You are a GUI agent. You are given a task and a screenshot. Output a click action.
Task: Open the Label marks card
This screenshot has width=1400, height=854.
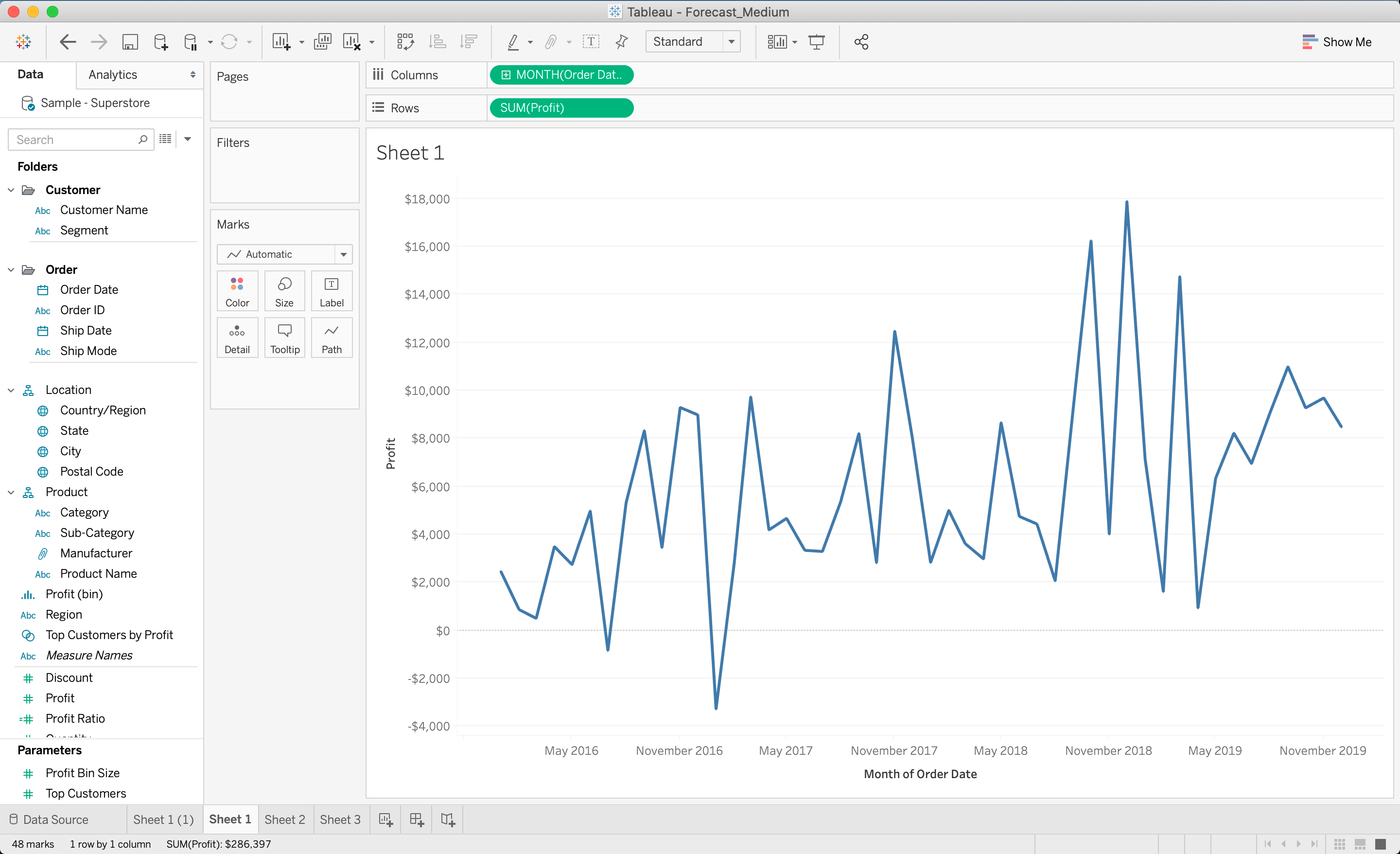coord(331,291)
